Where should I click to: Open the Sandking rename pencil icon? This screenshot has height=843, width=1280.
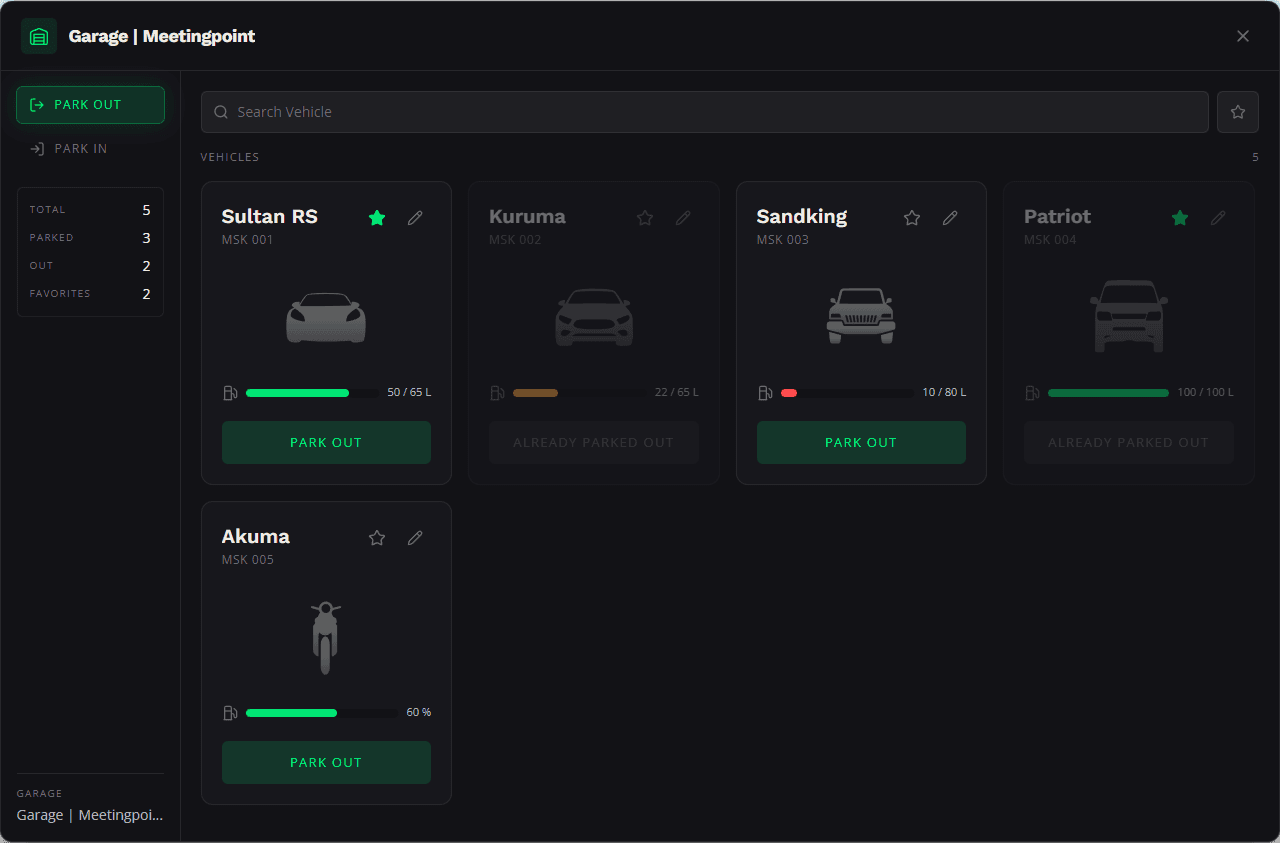point(950,217)
